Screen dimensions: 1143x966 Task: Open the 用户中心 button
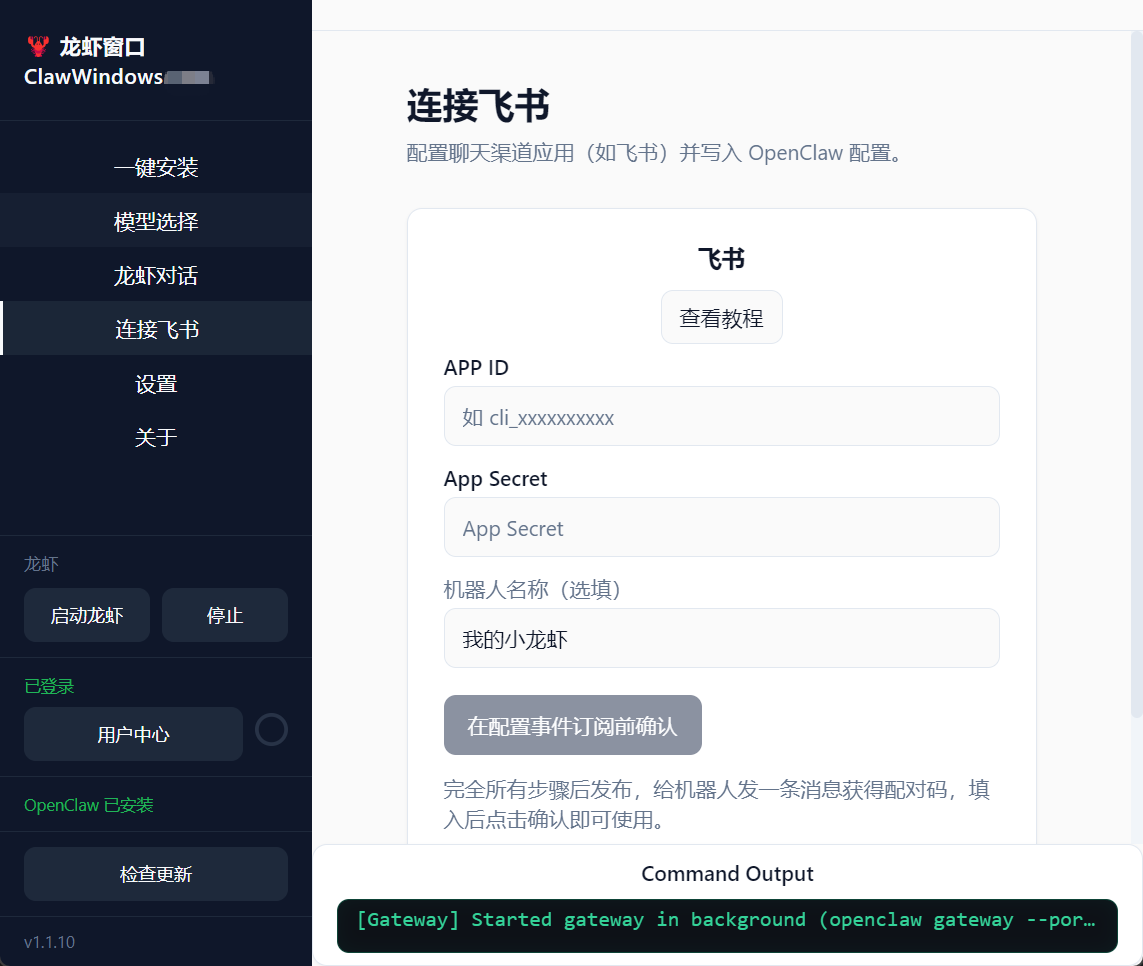133,734
